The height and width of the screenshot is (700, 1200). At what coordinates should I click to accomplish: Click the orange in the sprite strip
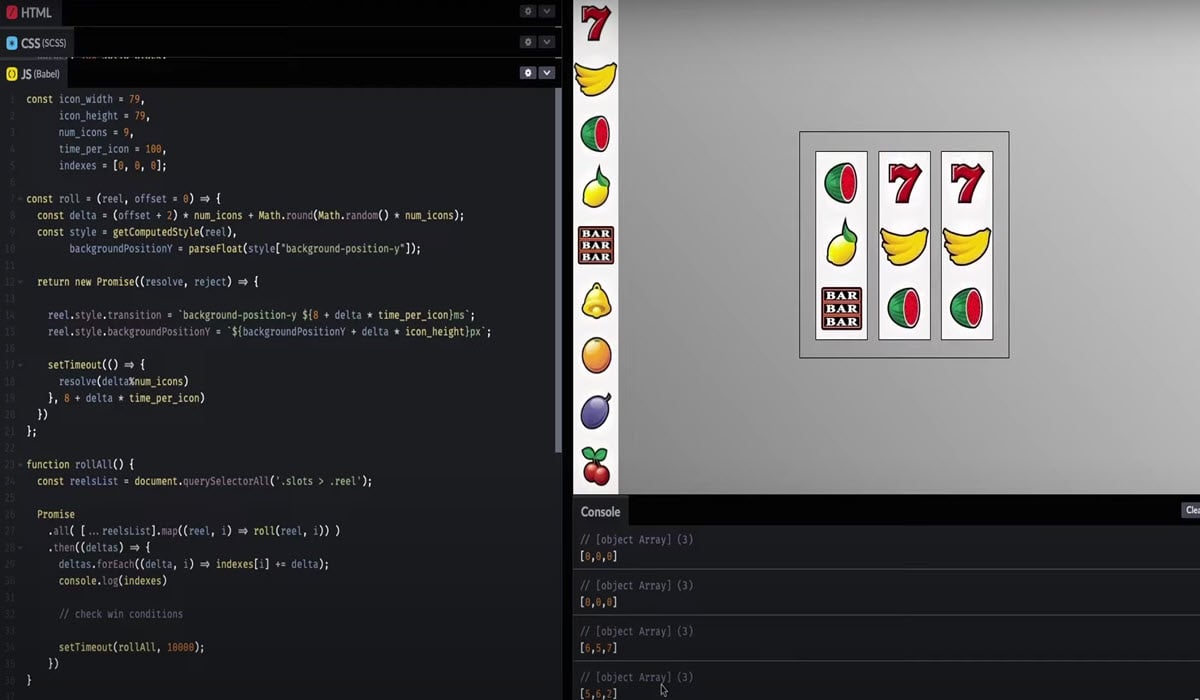[x=596, y=355]
